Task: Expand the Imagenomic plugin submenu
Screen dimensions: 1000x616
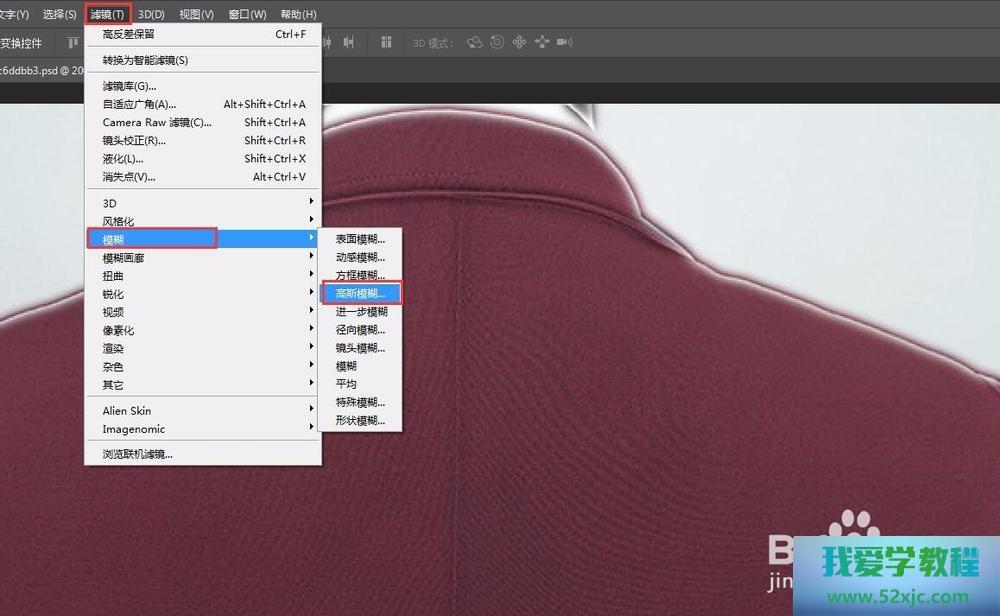Action: (x=133, y=429)
